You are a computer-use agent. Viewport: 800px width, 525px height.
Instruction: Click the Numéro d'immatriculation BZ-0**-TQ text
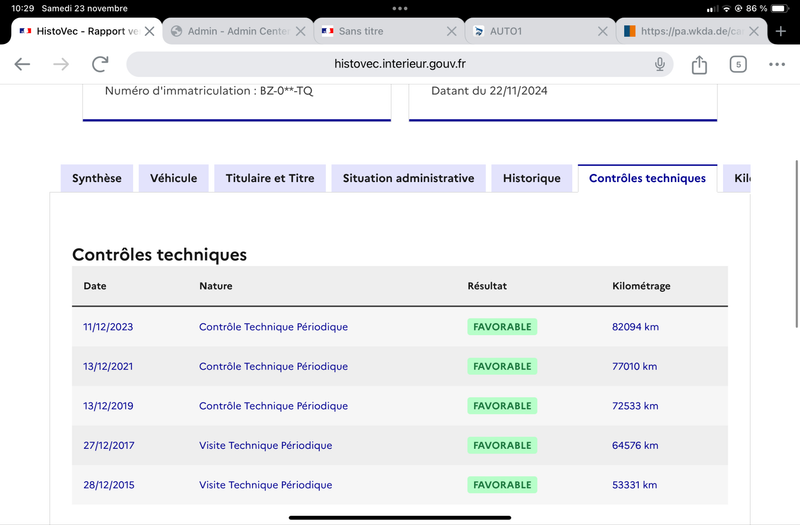pyautogui.click(x=209, y=91)
